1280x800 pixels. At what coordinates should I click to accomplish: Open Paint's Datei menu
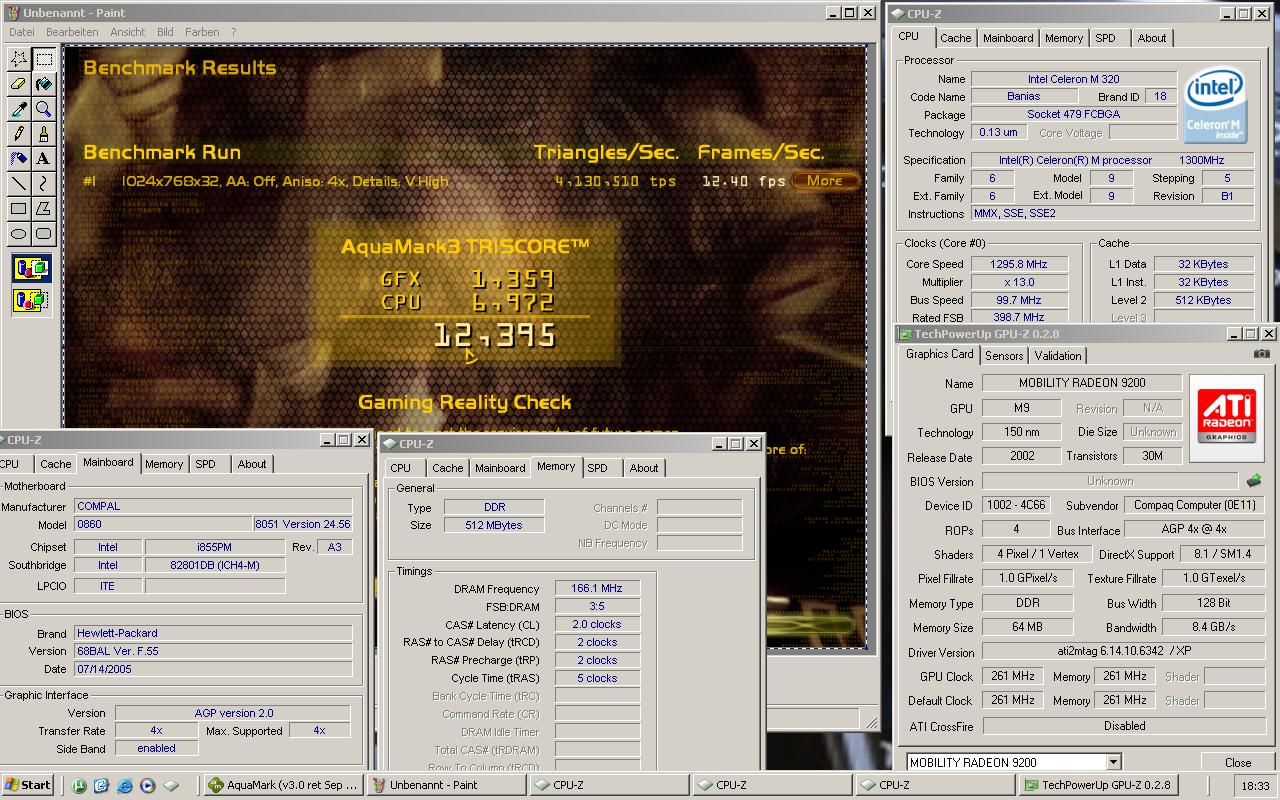click(21, 32)
